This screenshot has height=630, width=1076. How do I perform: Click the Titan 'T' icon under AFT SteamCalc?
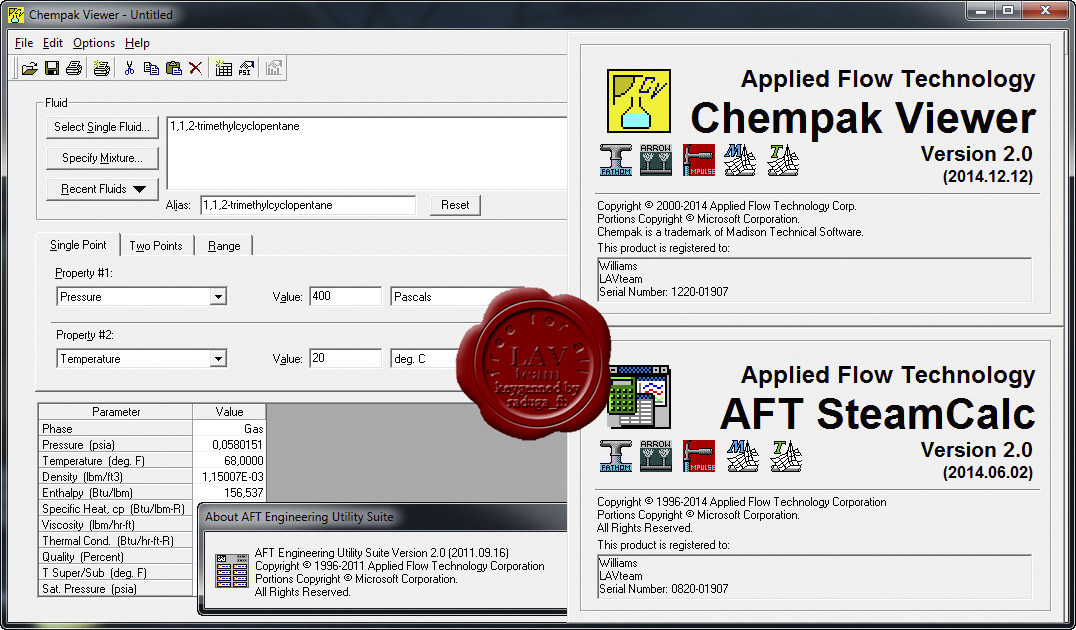point(785,456)
